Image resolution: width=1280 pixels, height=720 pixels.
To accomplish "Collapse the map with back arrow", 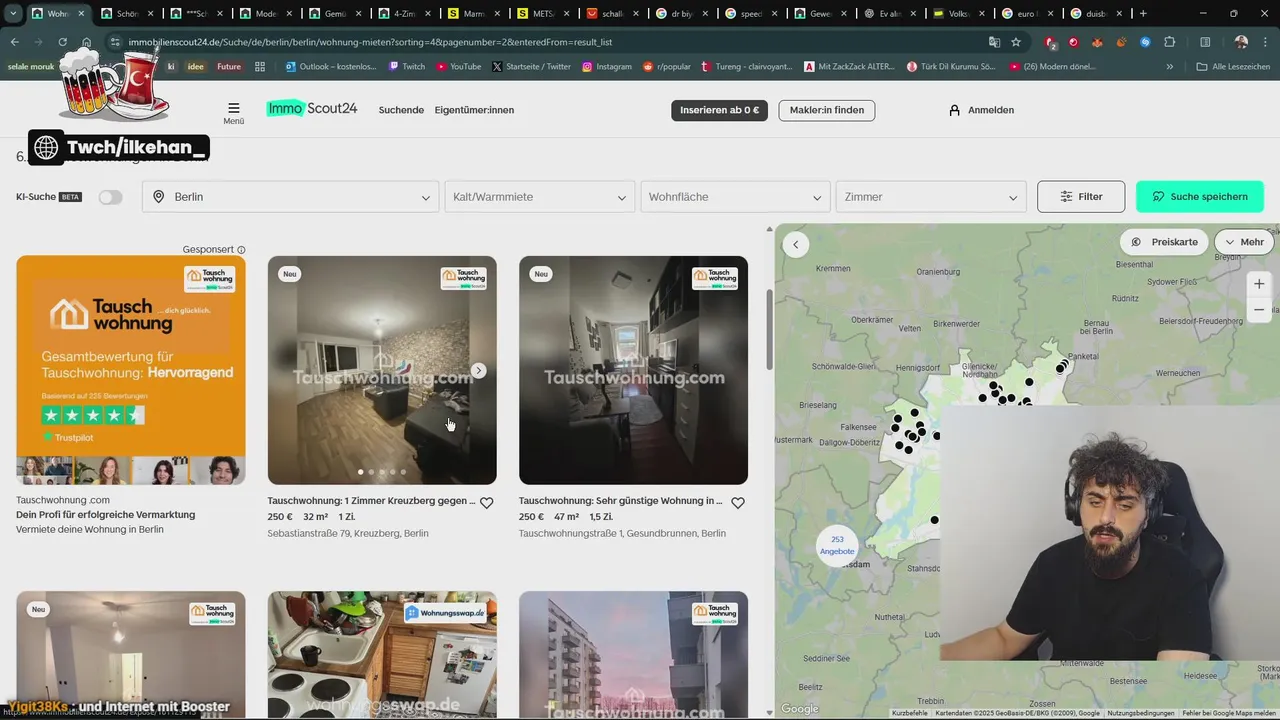I will pos(796,244).
